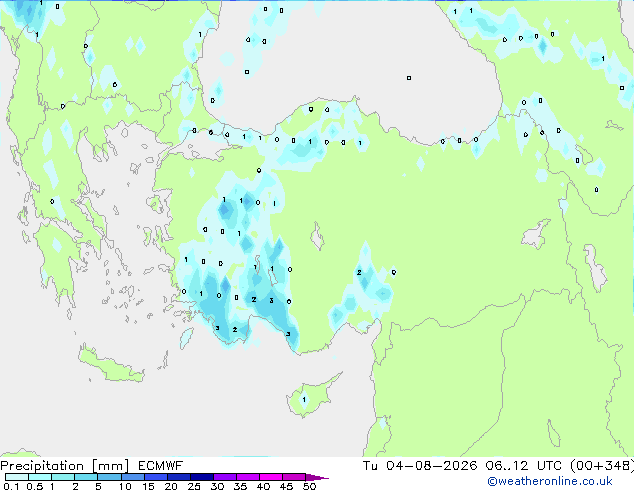The height and width of the screenshot is (490, 634).
Task: Click the purple arrow above 50 mm
Action: click(317, 477)
